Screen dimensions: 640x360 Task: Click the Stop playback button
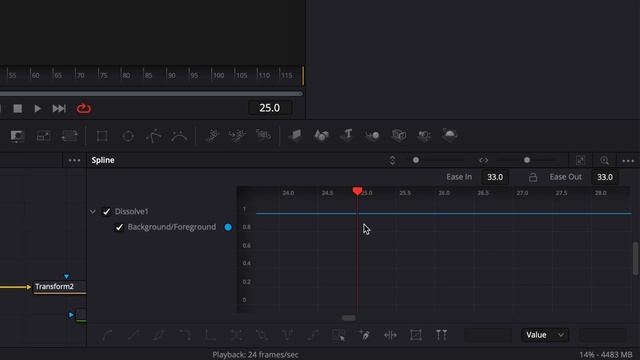coord(18,109)
